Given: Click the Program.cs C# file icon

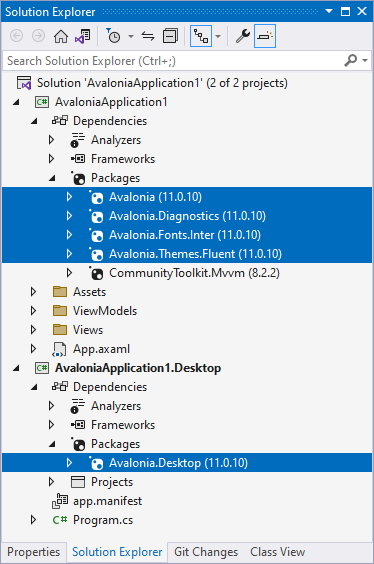Looking at the screenshot, I should pyautogui.click(x=60, y=520).
